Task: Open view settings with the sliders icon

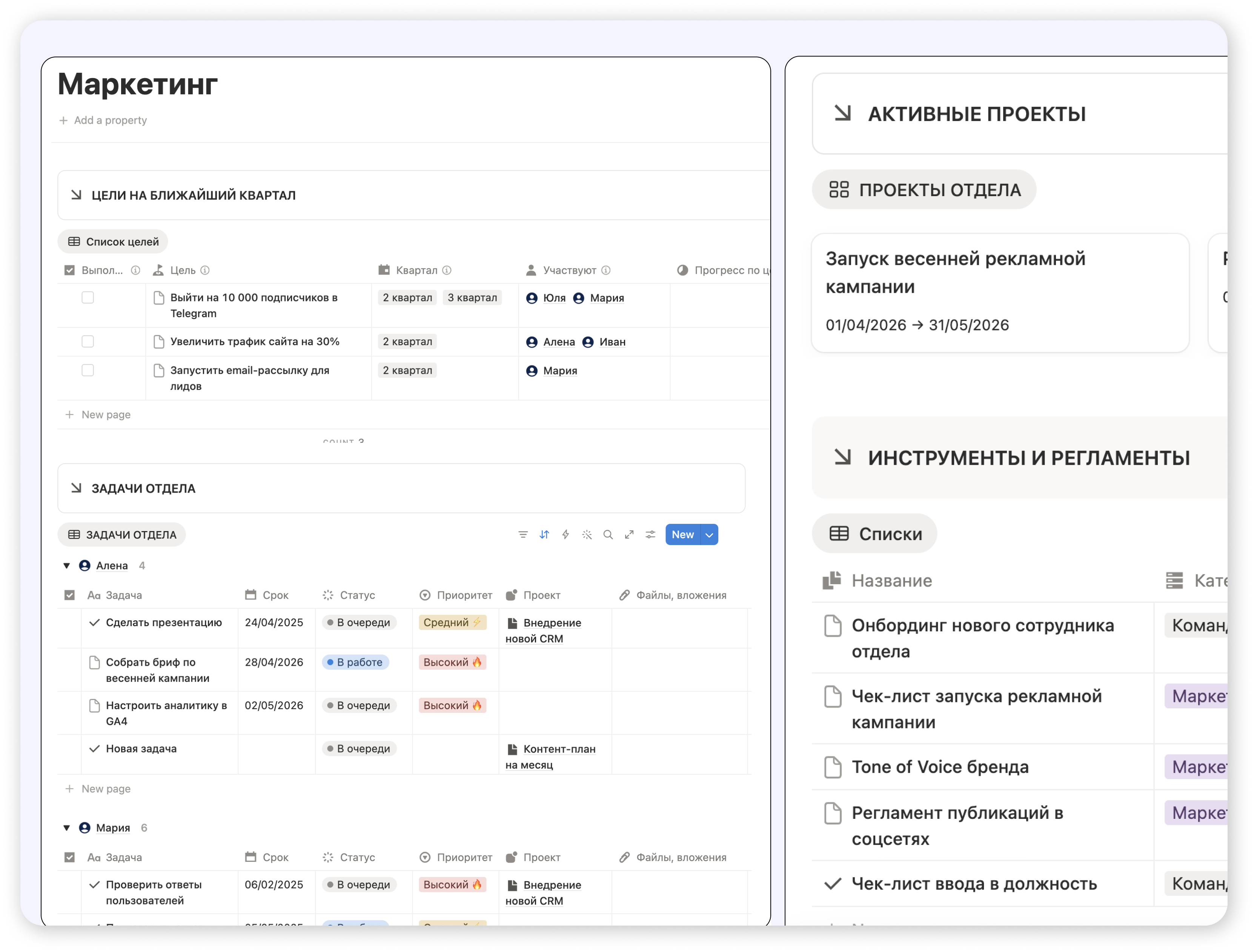Action: [x=650, y=534]
